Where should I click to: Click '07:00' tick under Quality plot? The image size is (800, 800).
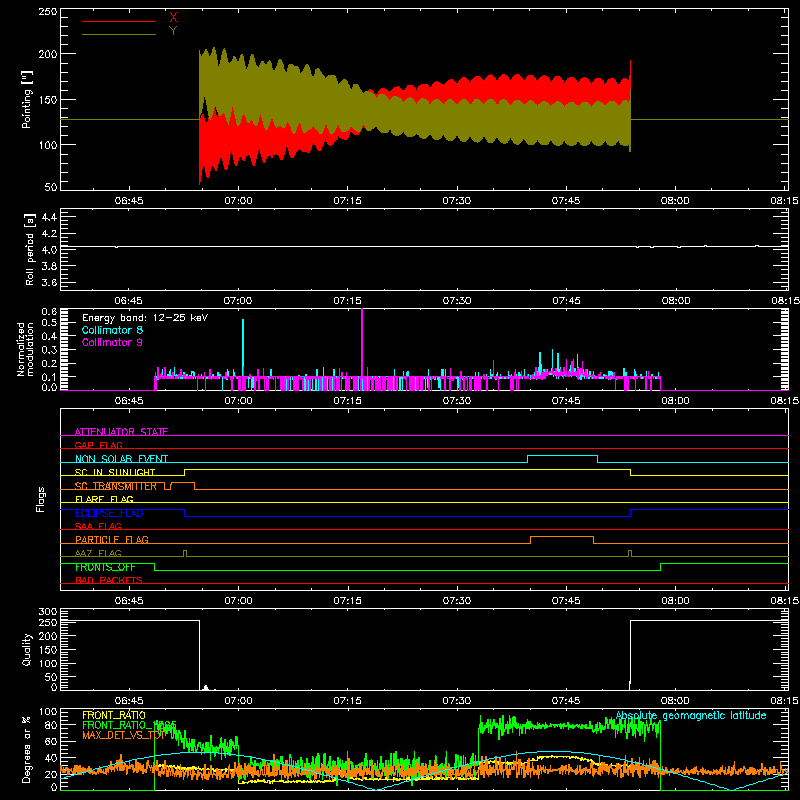(238, 701)
